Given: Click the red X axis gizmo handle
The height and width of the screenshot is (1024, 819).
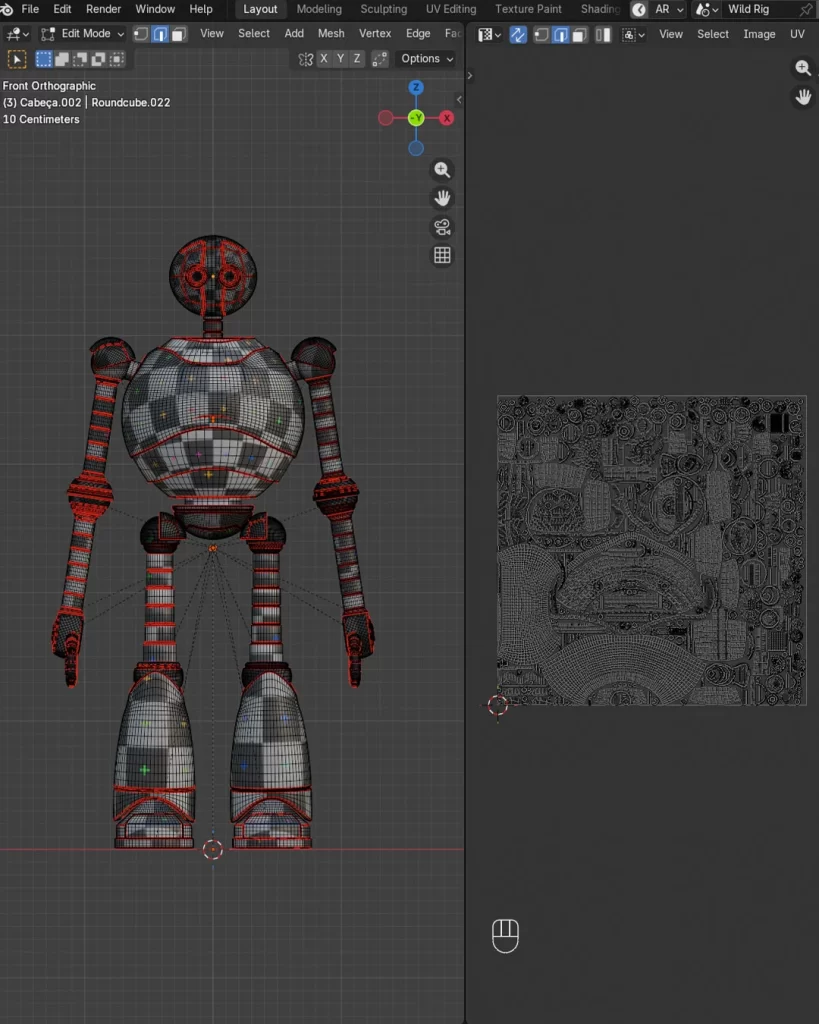Looking at the screenshot, I should 447,118.
